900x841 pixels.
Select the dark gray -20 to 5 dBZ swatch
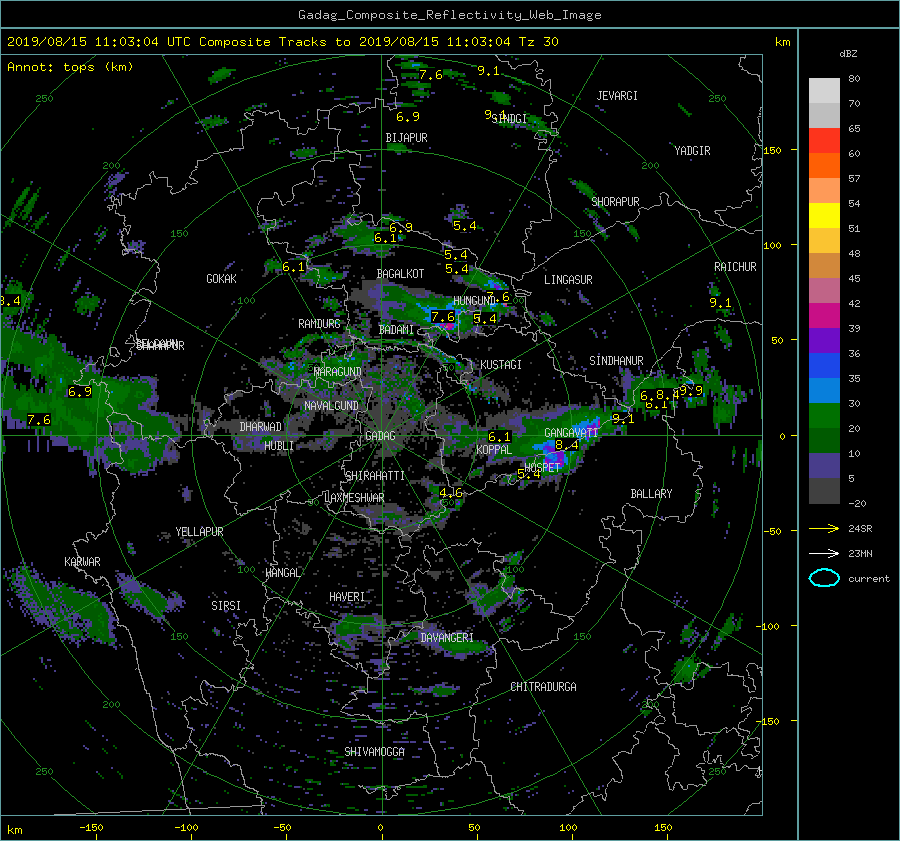pos(824,491)
